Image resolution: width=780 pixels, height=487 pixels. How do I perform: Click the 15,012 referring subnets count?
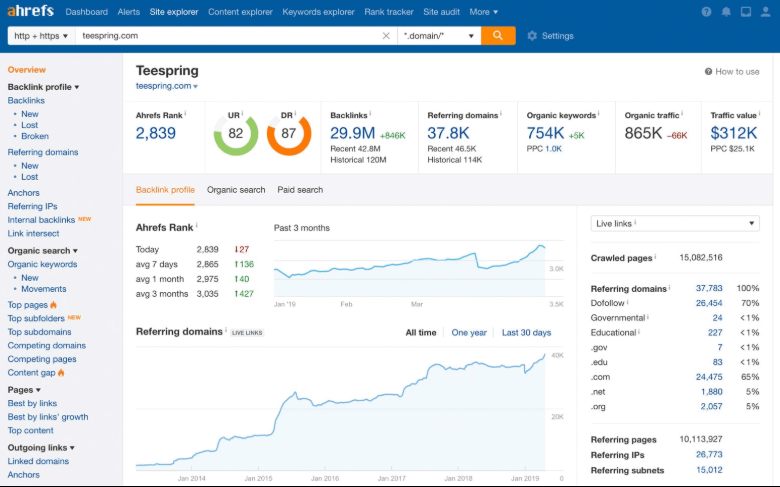pos(709,470)
